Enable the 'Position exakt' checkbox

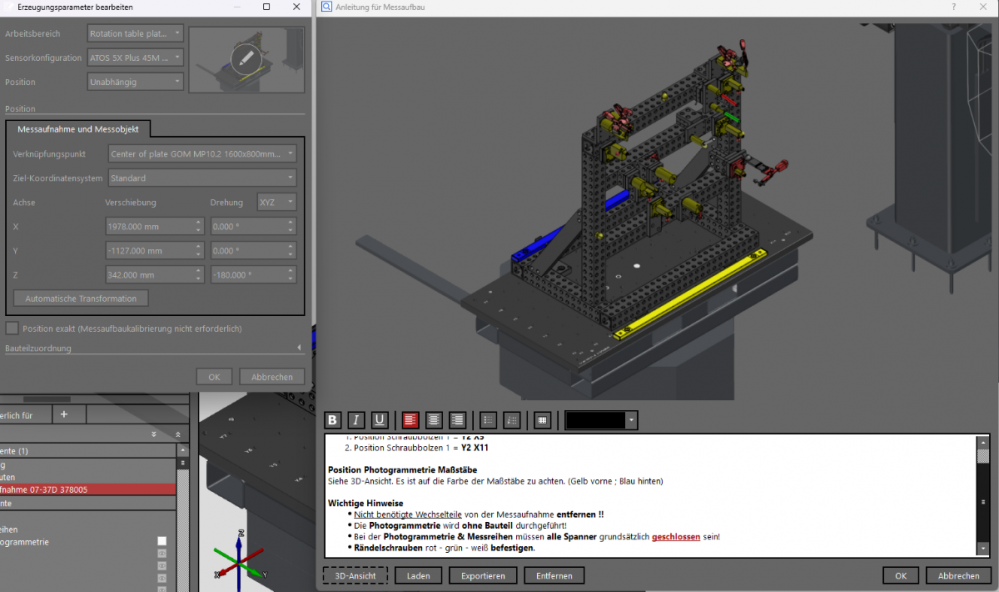click(12, 328)
